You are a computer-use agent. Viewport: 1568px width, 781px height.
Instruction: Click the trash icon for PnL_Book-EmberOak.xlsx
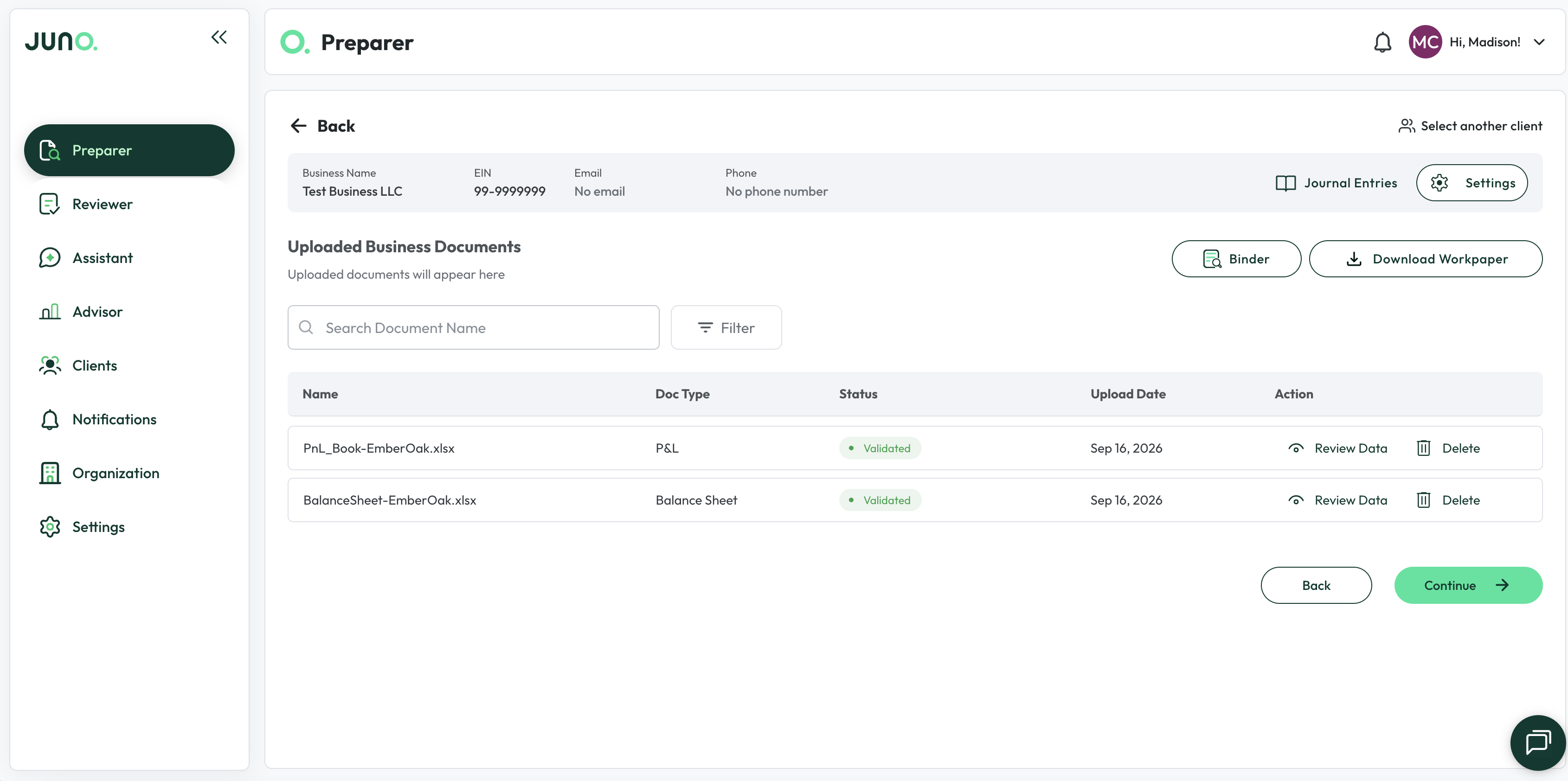tap(1423, 448)
